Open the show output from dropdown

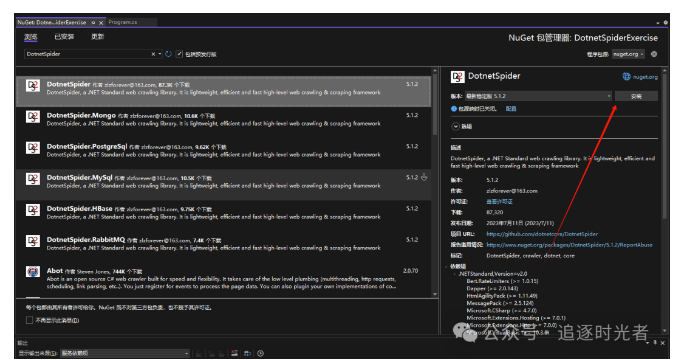124,353
